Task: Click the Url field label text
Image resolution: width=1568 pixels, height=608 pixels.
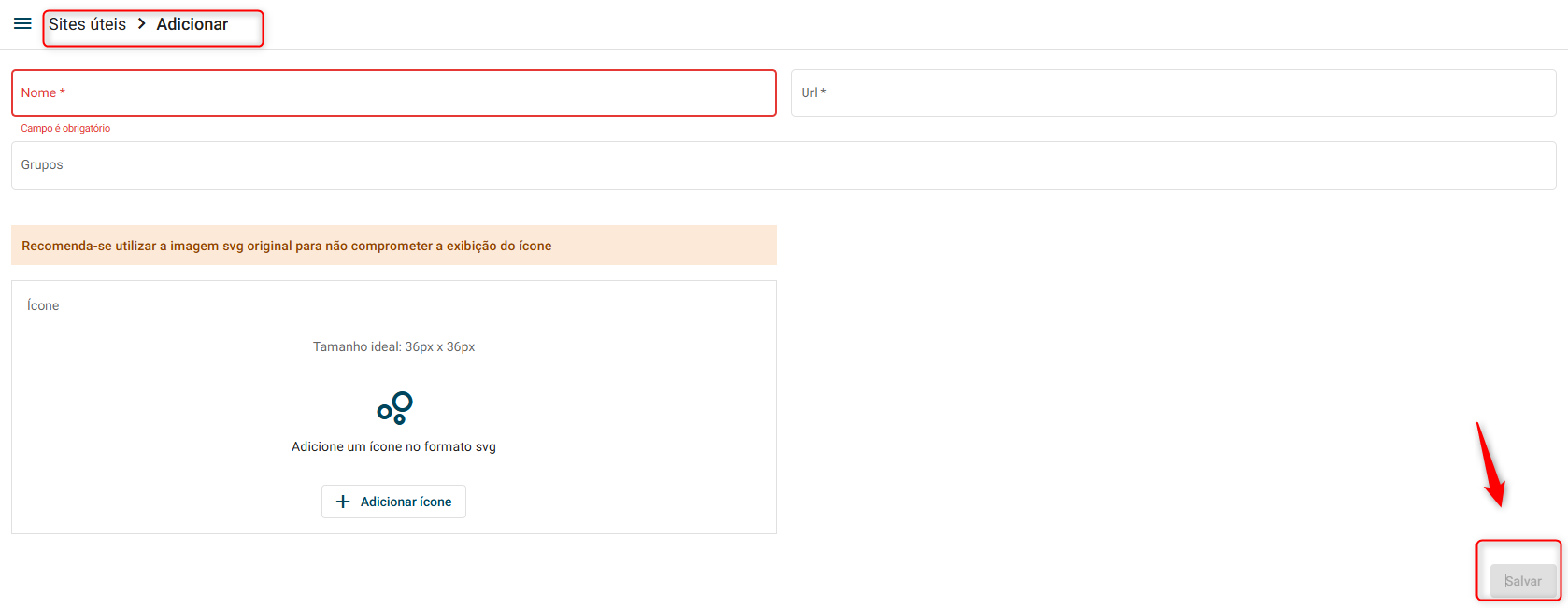Action: (813, 93)
